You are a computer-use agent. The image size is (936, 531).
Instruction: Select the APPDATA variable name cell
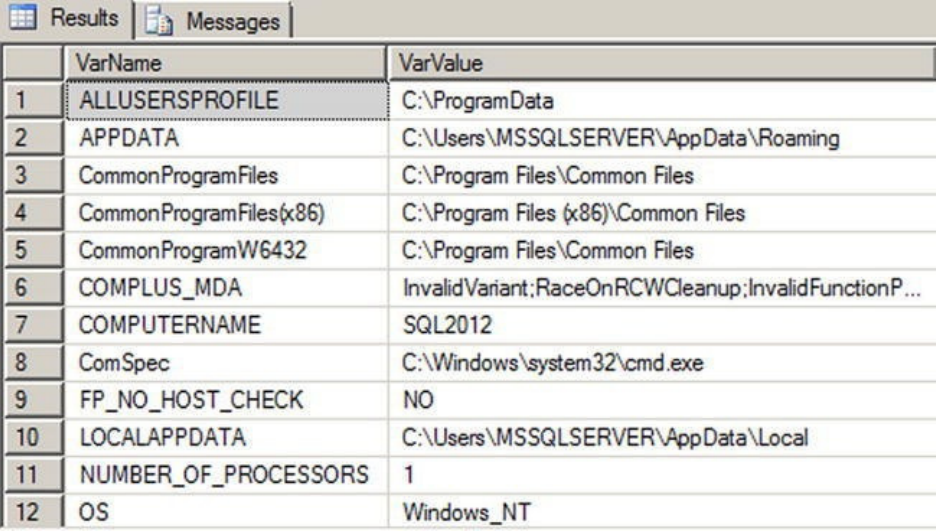226,137
